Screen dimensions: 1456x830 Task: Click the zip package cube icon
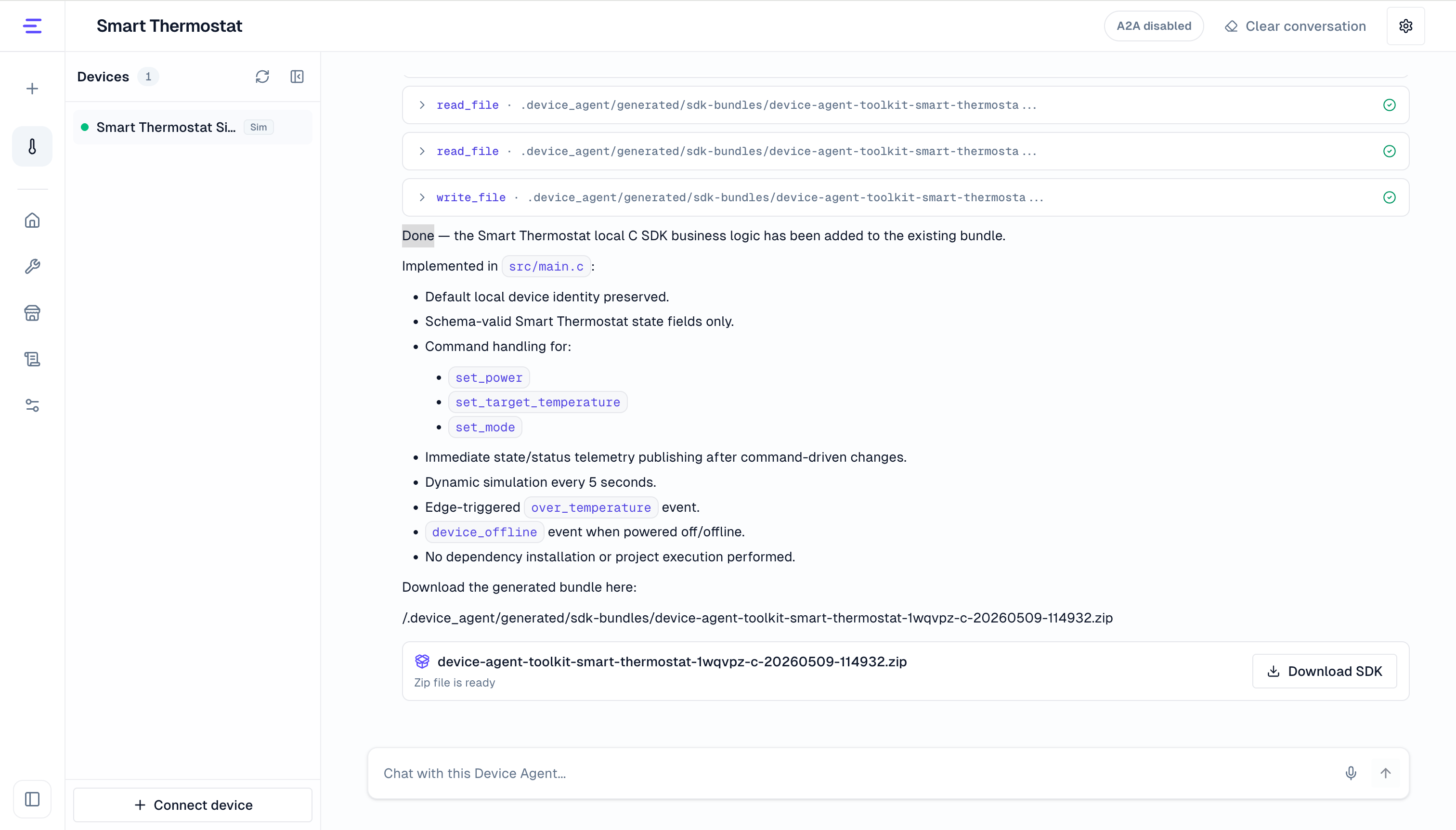pos(422,661)
